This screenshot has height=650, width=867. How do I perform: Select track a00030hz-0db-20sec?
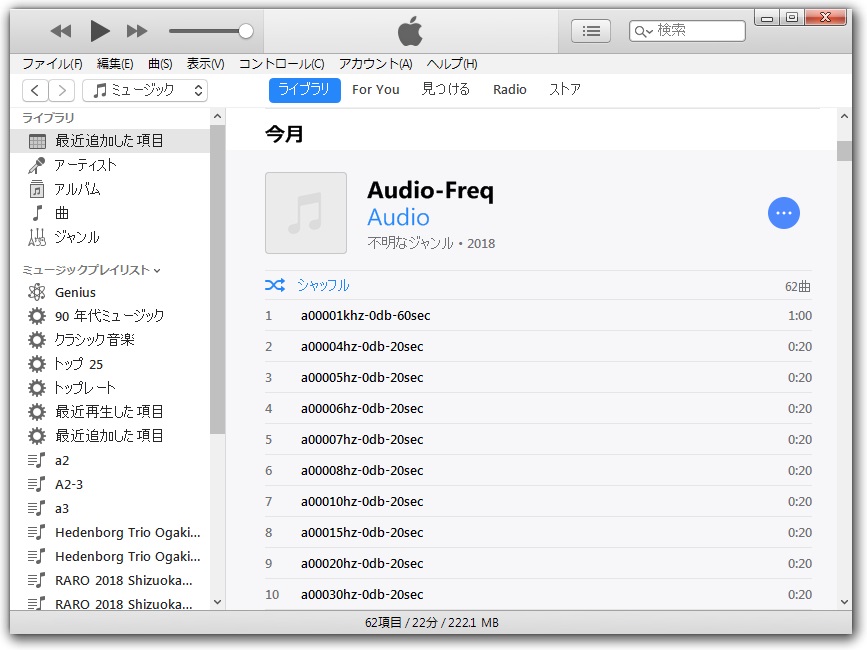[538, 594]
